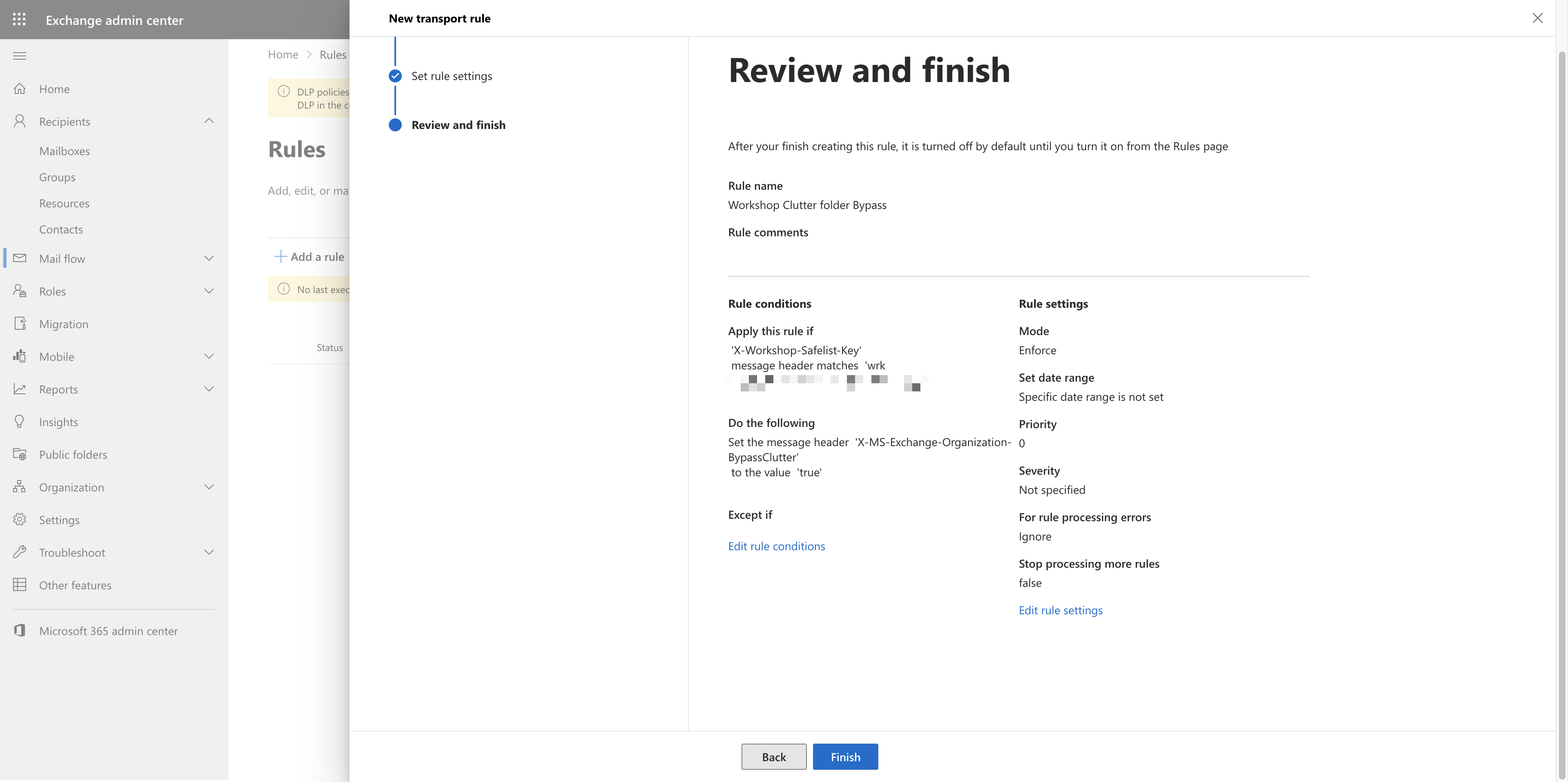This screenshot has height=782, width=1568.
Task: Click the 'false' stop processing value
Action: click(x=1030, y=583)
